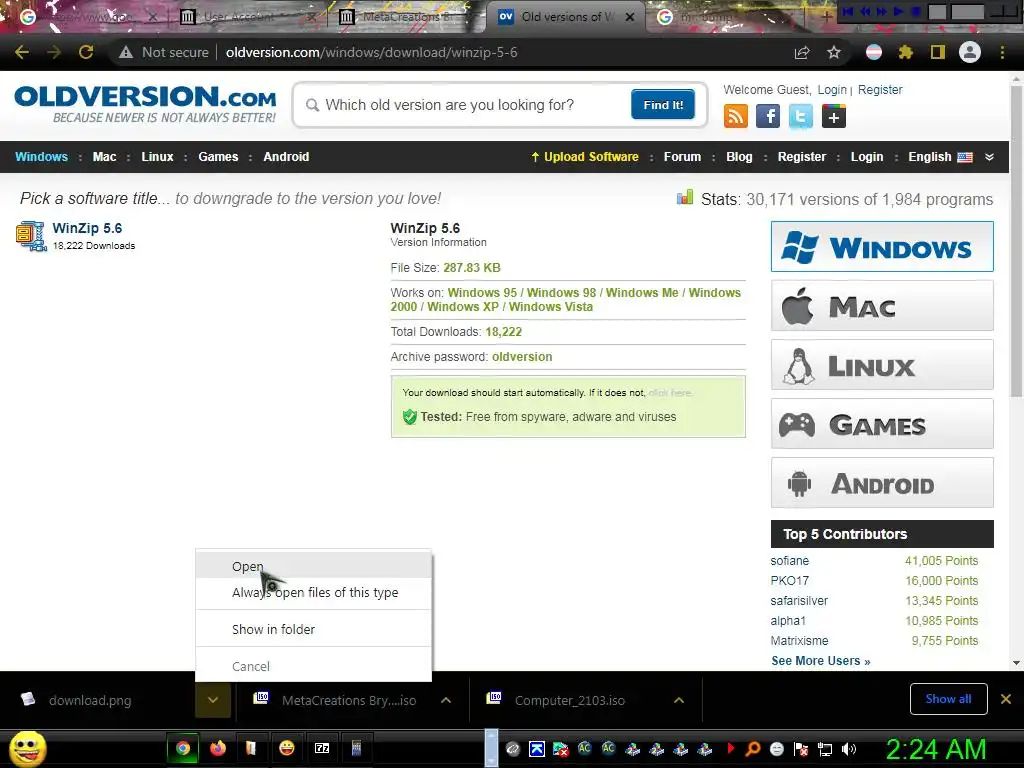The image size is (1024, 768).
Task: Click the Windows logo category banner
Action: pyautogui.click(x=882, y=247)
